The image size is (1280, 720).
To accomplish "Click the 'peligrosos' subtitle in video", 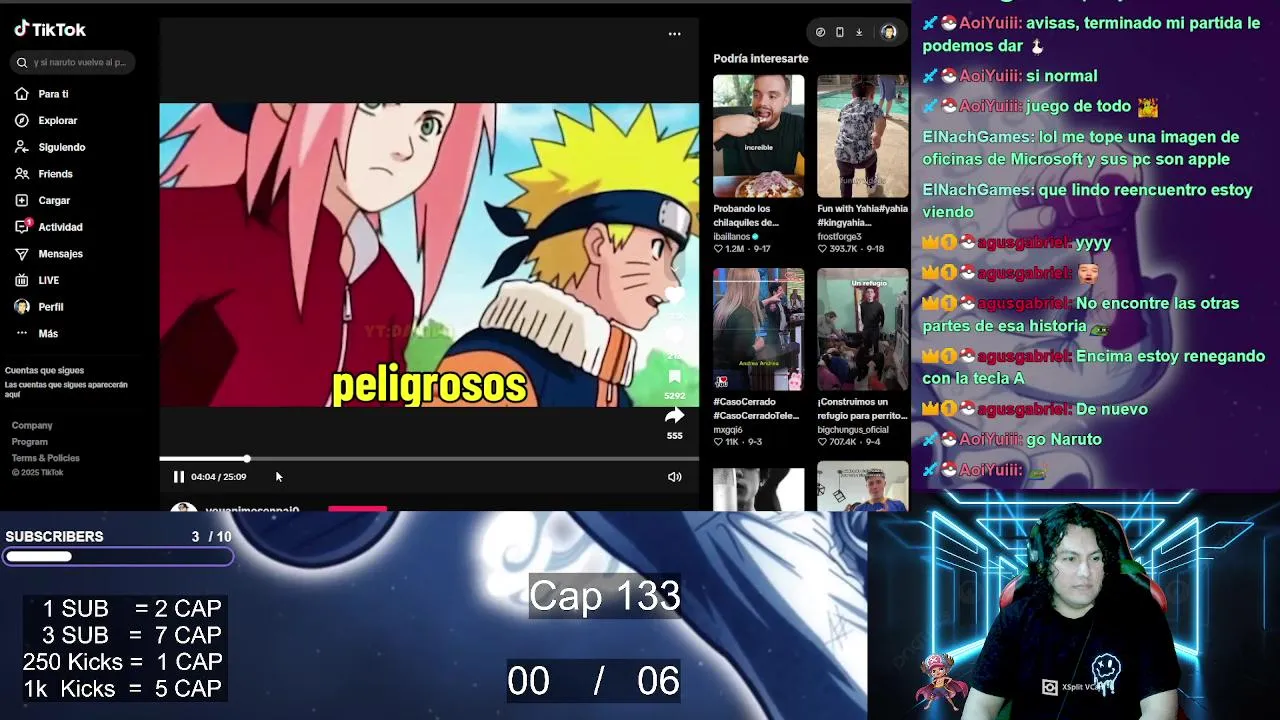I will (429, 386).
